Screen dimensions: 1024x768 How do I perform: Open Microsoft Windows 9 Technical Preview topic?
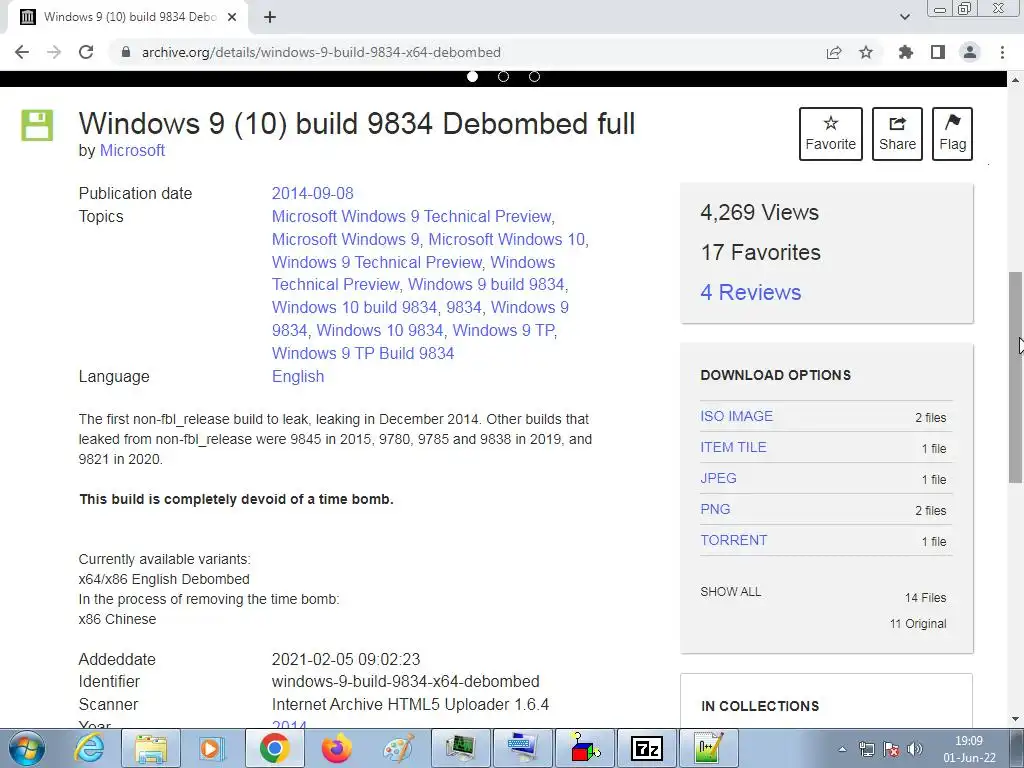pyautogui.click(x=413, y=216)
